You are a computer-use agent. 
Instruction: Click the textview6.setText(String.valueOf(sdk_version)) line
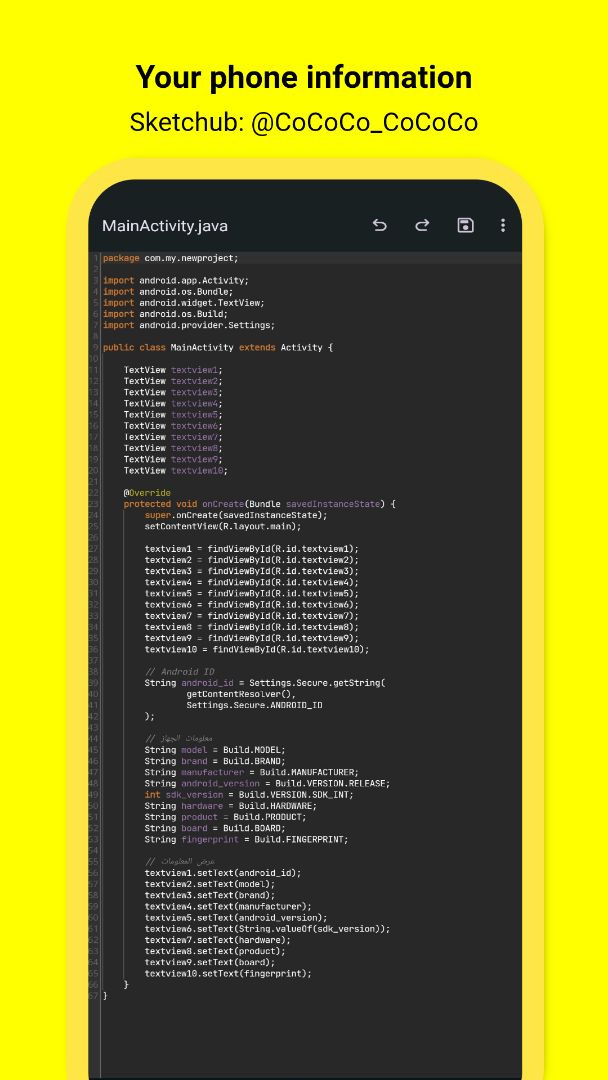coord(266,929)
